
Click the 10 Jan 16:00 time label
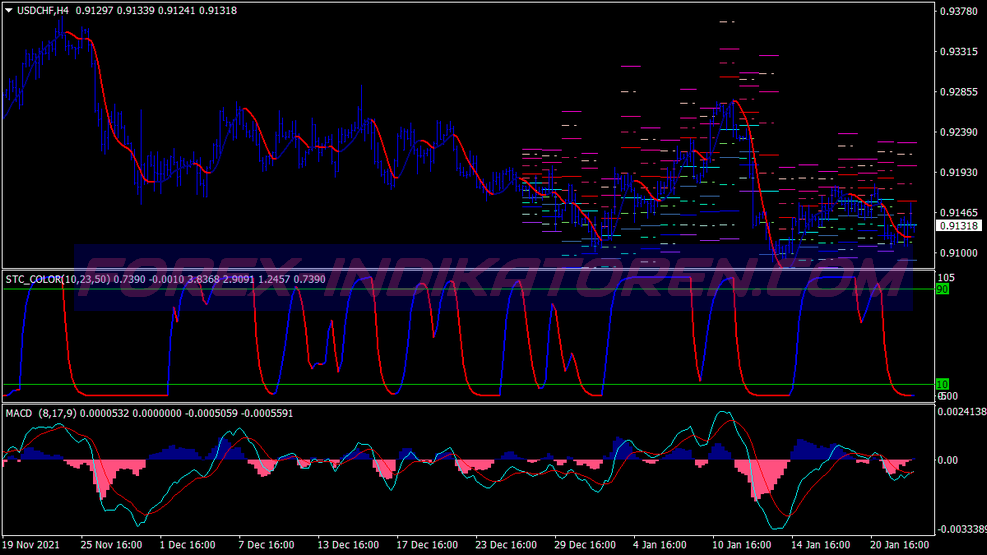741,546
